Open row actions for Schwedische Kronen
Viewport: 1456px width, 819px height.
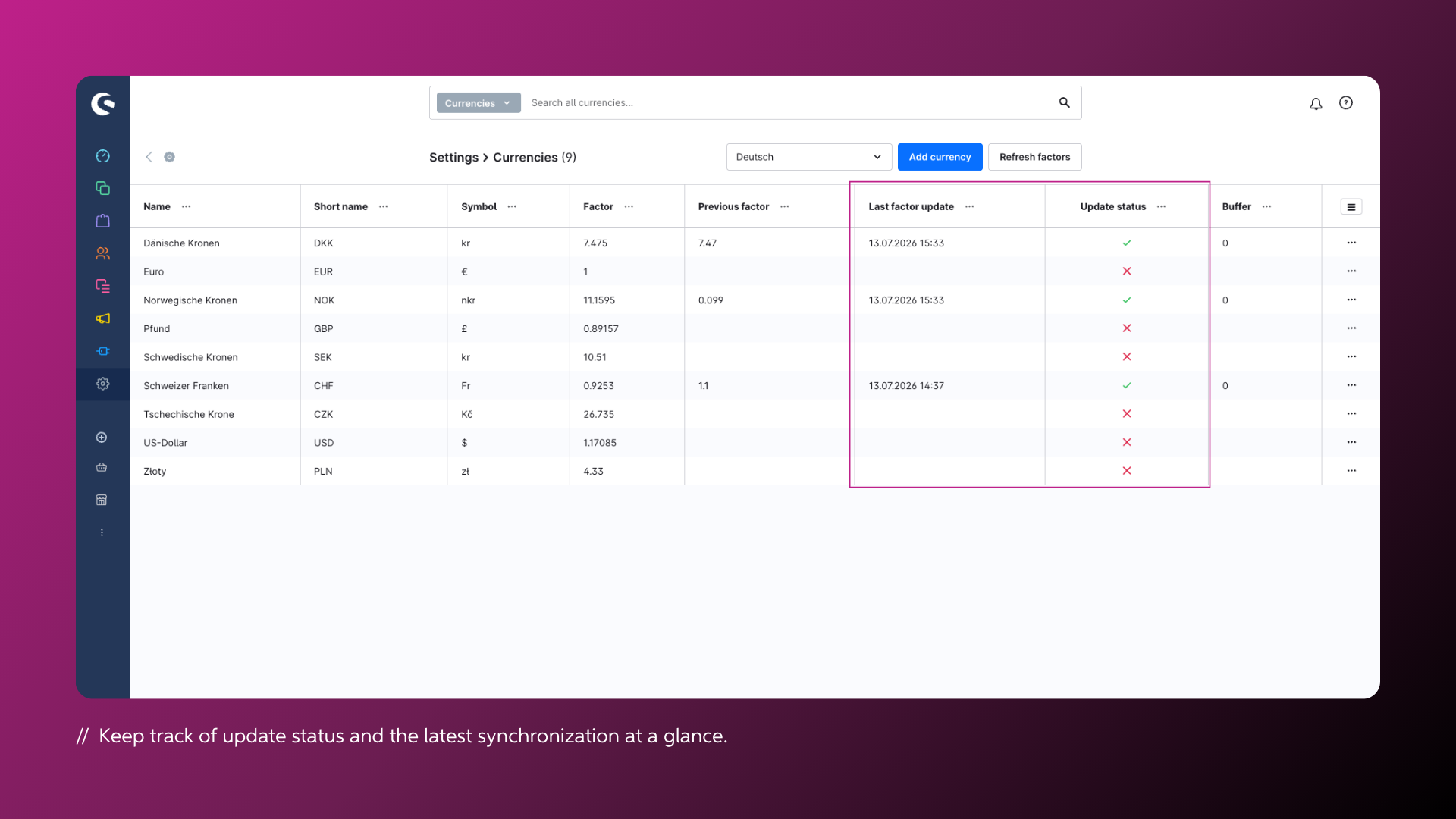tap(1351, 356)
